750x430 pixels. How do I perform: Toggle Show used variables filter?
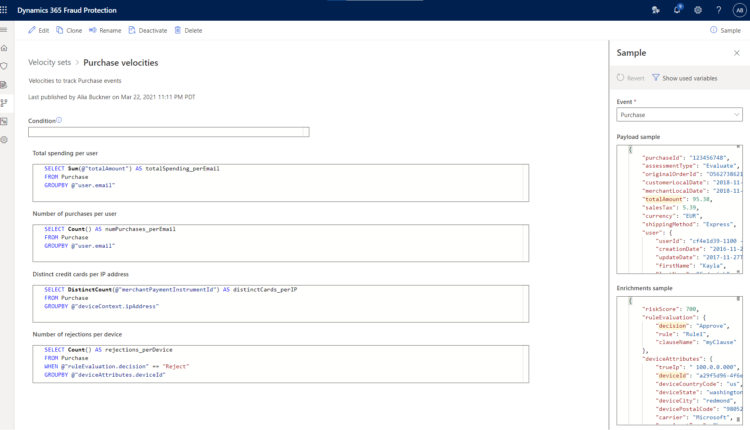coord(684,77)
